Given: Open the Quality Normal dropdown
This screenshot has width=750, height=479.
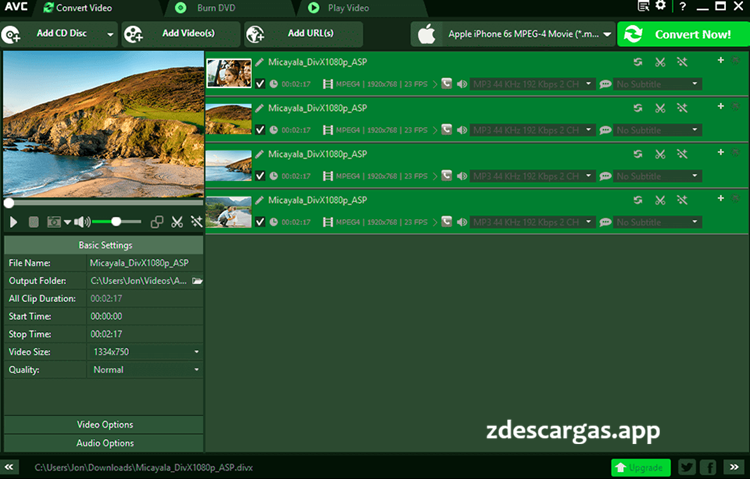Looking at the screenshot, I should 145,369.
